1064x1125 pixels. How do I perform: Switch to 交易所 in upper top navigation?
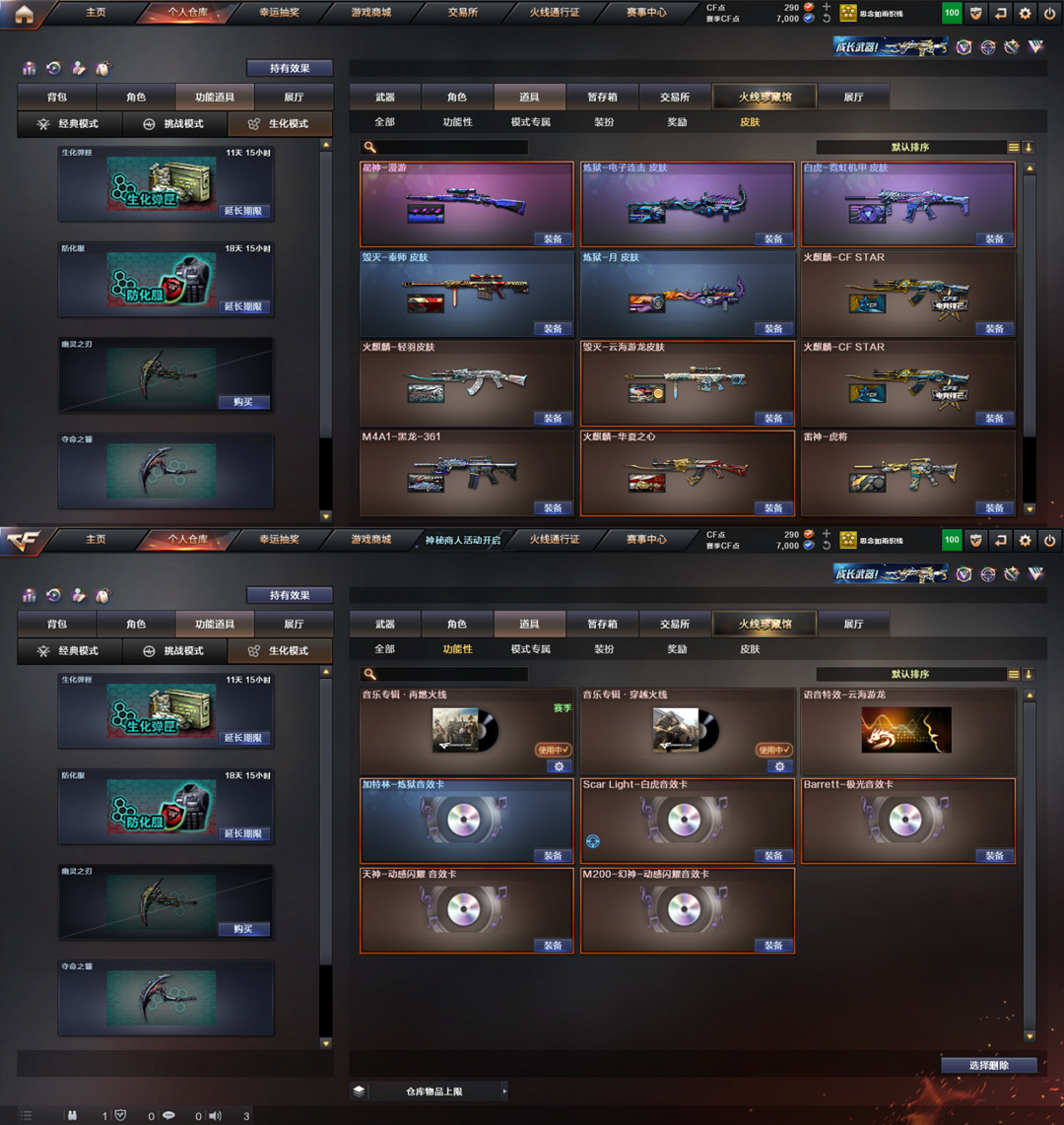(463, 13)
